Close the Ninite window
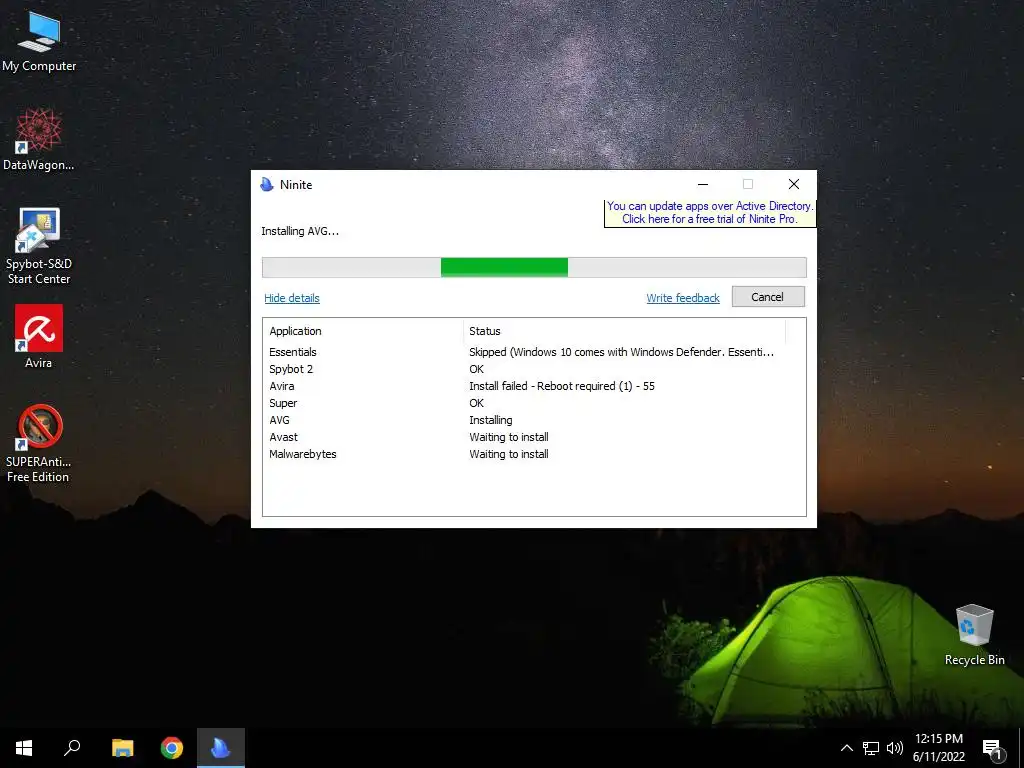 (x=793, y=184)
